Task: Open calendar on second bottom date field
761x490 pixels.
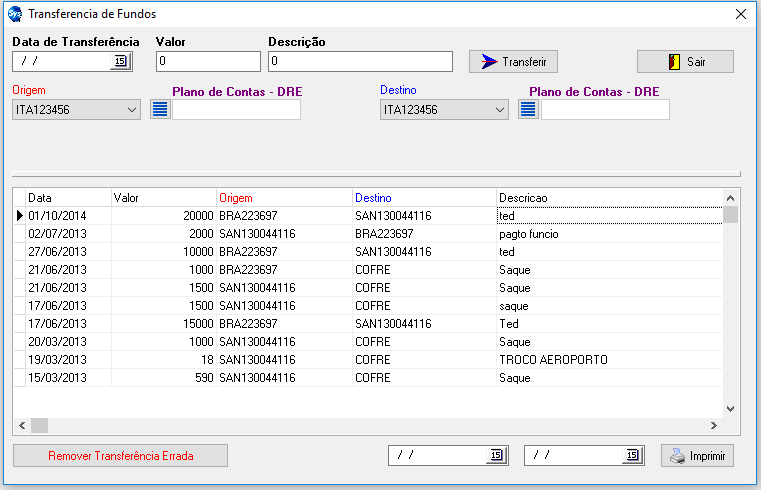Action: point(631,455)
